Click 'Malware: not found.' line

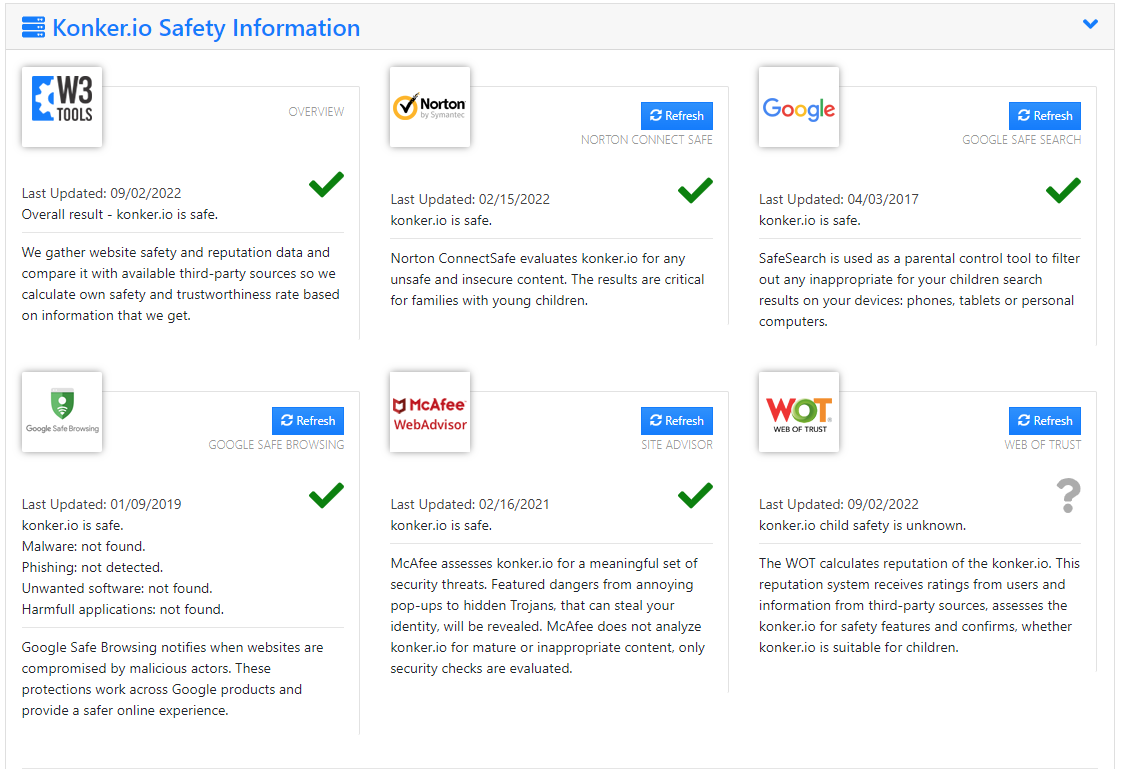[x=84, y=547]
